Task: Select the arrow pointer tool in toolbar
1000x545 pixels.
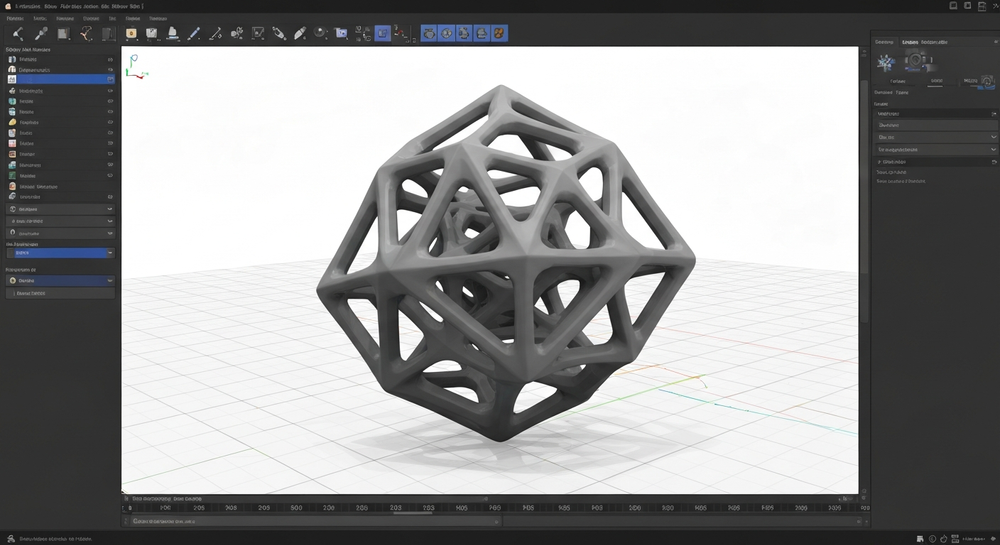Action: [x=18, y=34]
